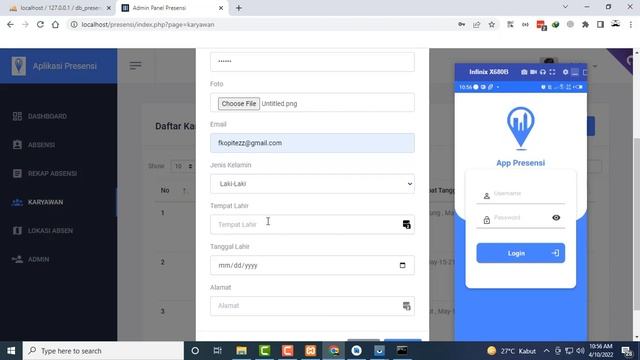This screenshot has width=640, height=360.
Task: Click the Username field in phone app
Action: coord(521,195)
